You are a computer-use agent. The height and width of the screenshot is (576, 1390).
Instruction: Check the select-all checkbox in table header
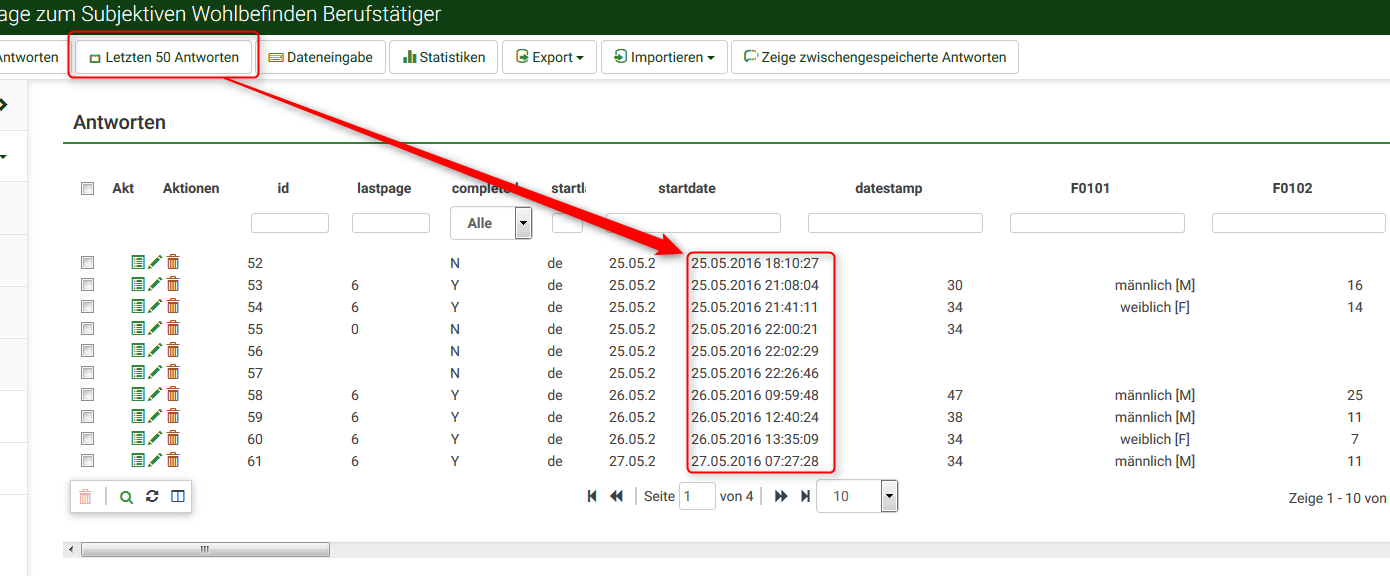pos(87,188)
